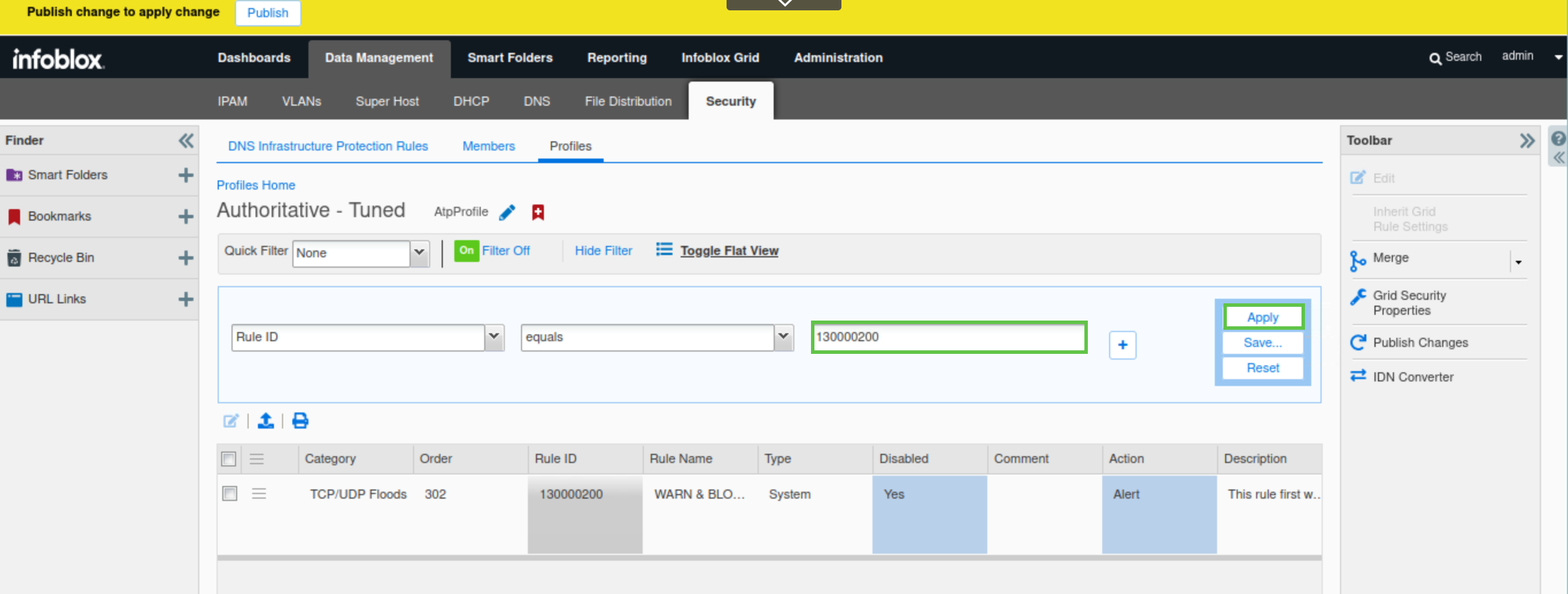Toggle the filter On switch
This screenshot has height=594, width=1568.
pyautogui.click(x=466, y=250)
